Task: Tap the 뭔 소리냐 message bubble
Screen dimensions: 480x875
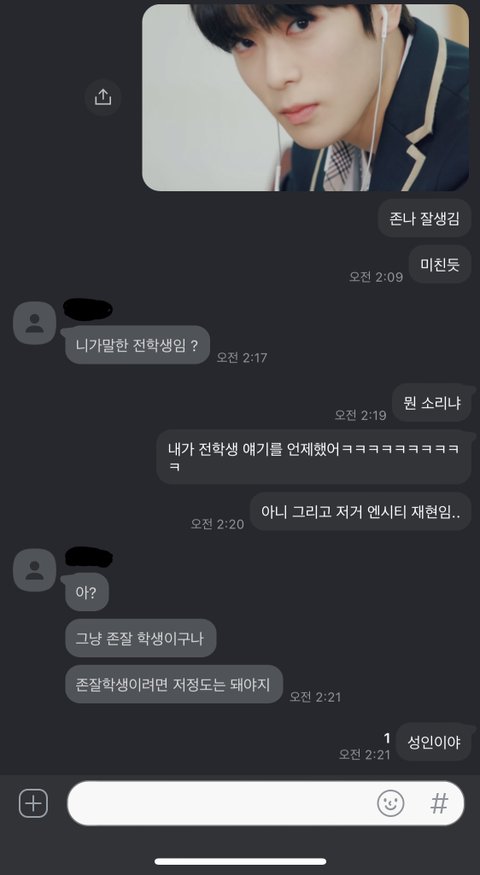Action: (431, 402)
